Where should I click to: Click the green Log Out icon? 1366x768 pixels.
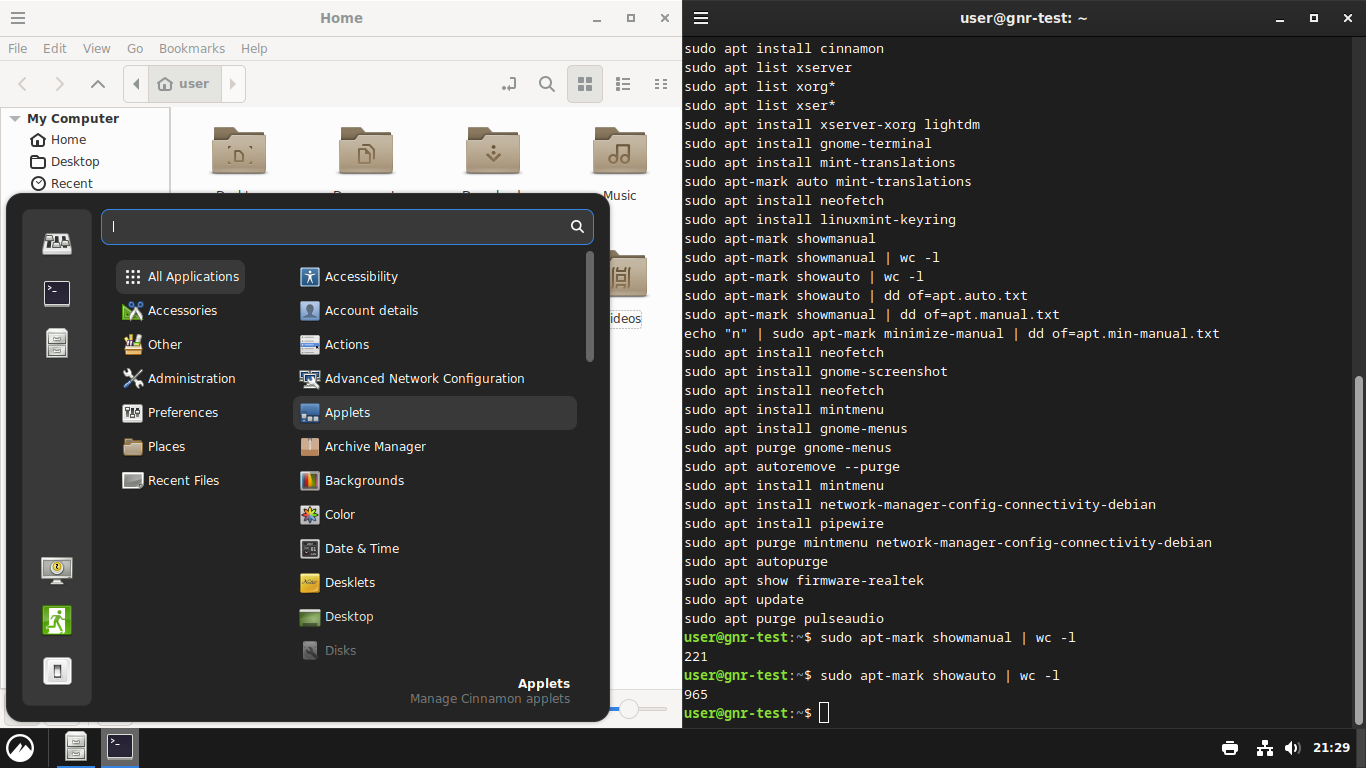point(57,620)
